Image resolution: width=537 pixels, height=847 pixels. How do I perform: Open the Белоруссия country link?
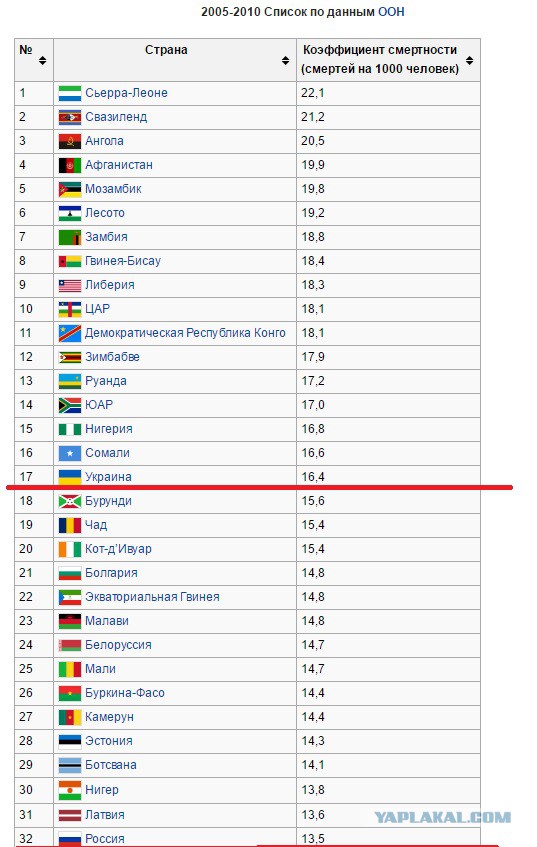tap(118, 645)
